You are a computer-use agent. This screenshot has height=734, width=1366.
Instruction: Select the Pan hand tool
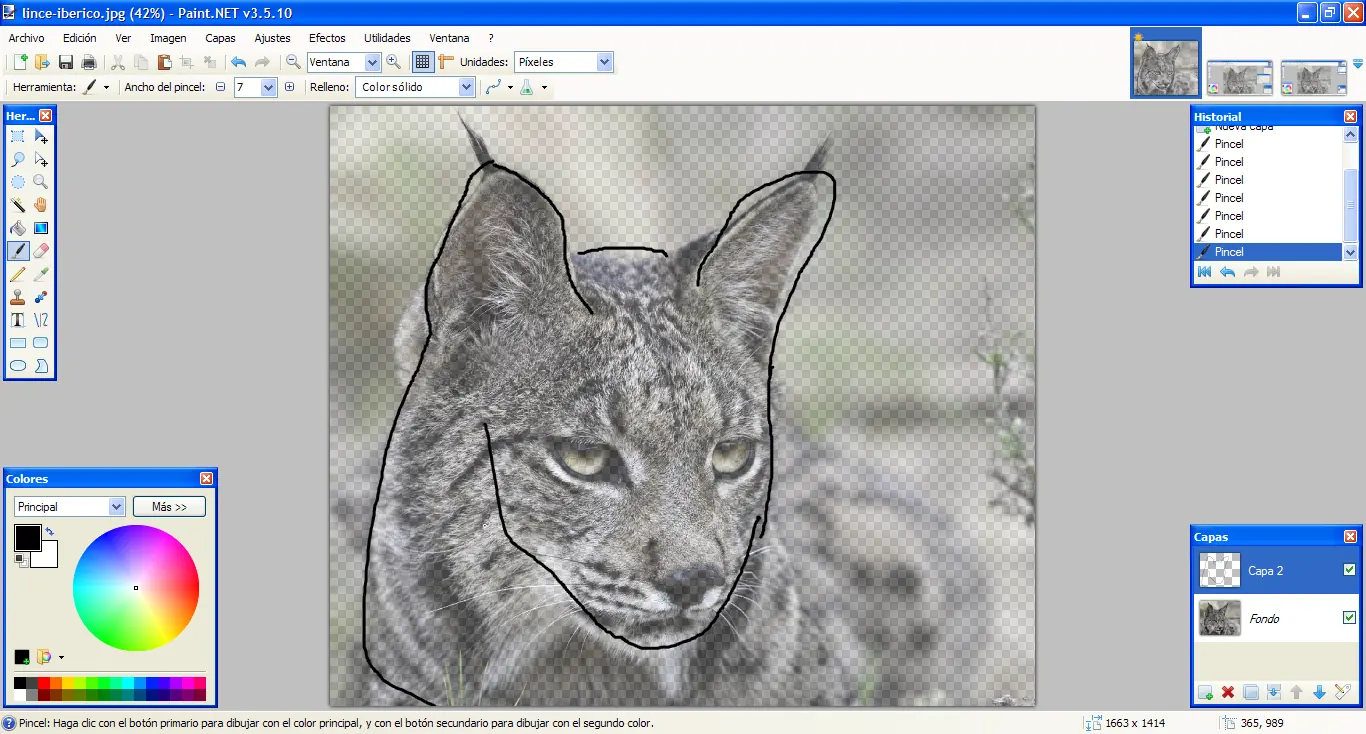[41, 205]
